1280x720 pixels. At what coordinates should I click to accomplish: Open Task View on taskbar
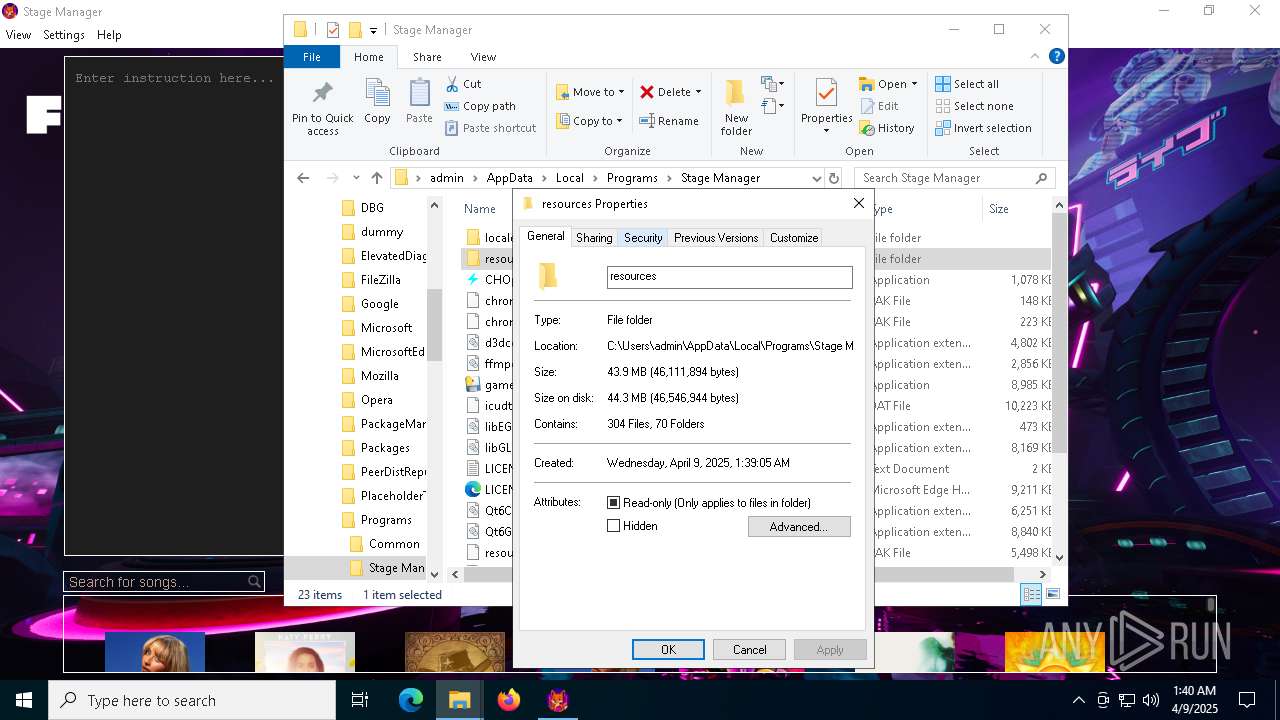pyautogui.click(x=360, y=700)
